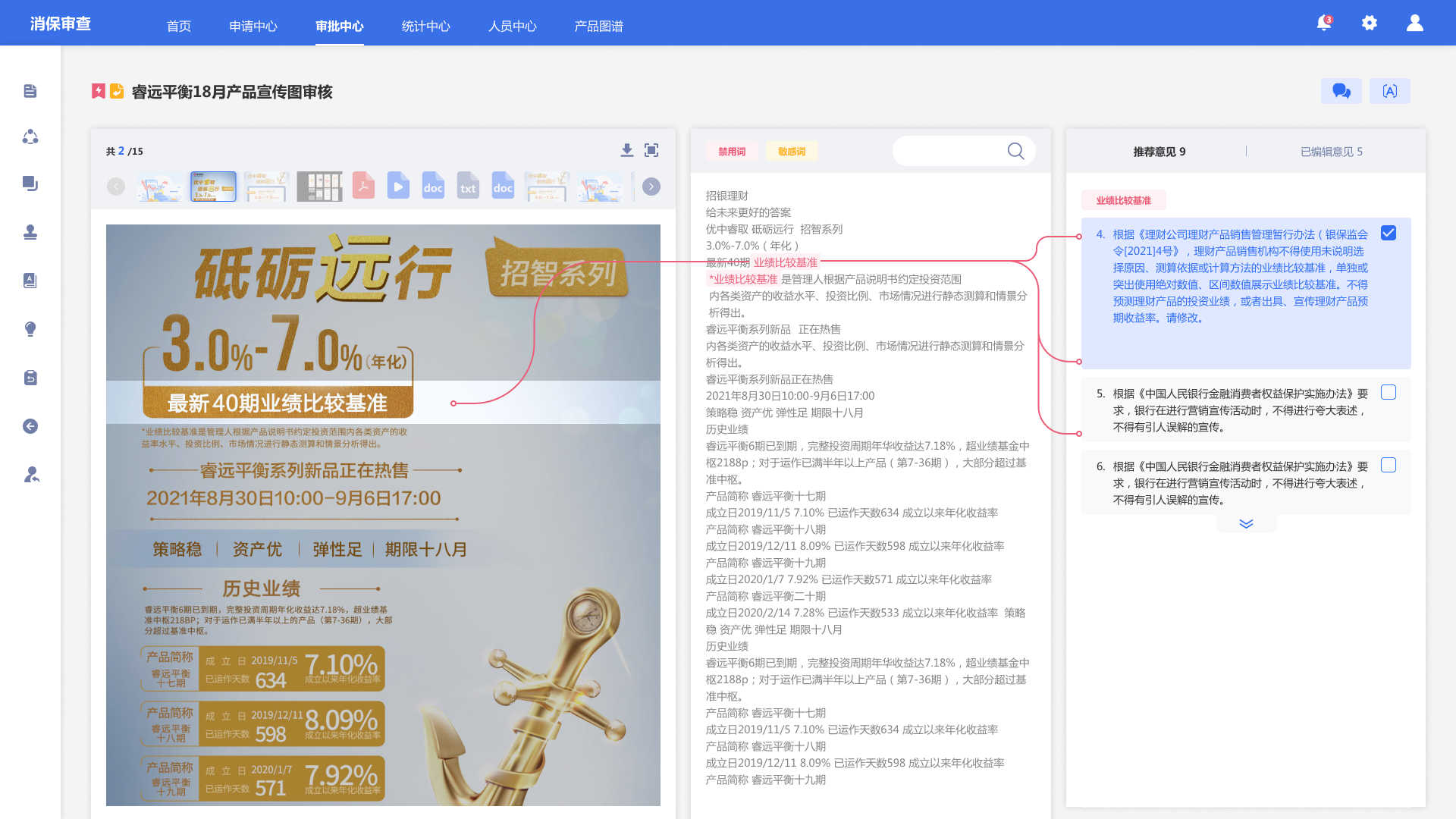Screen dimensions: 1456x819
Task: Click the user profile icon
Action: tap(1415, 23)
